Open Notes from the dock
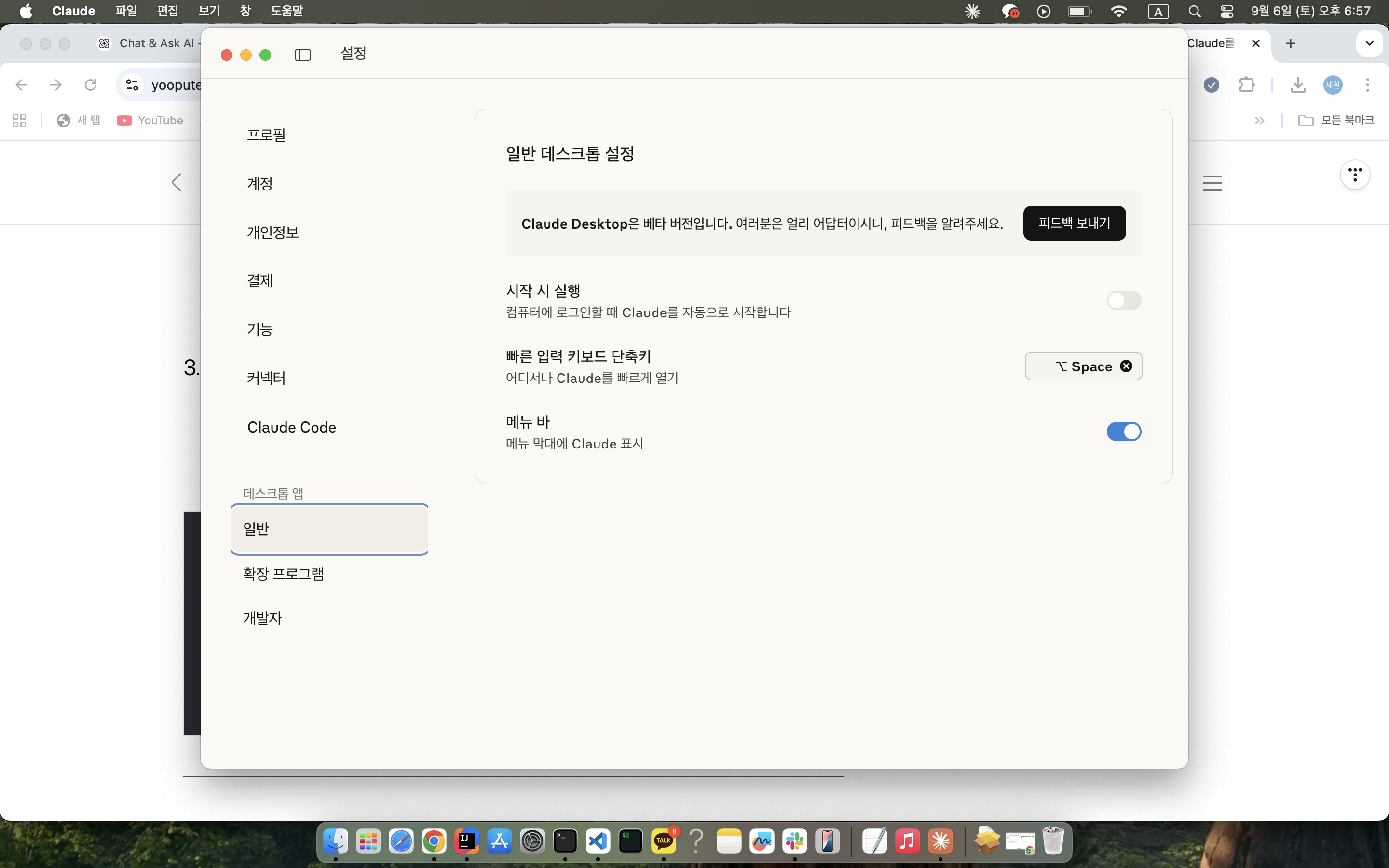This screenshot has height=868, width=1389. pyautogui.click(x=729, y=841)
